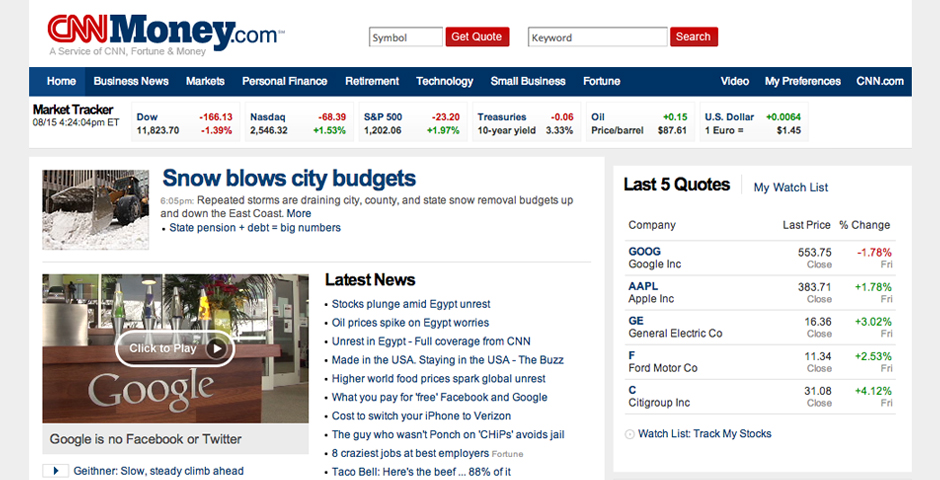Click the More link after East Coast

299,213
